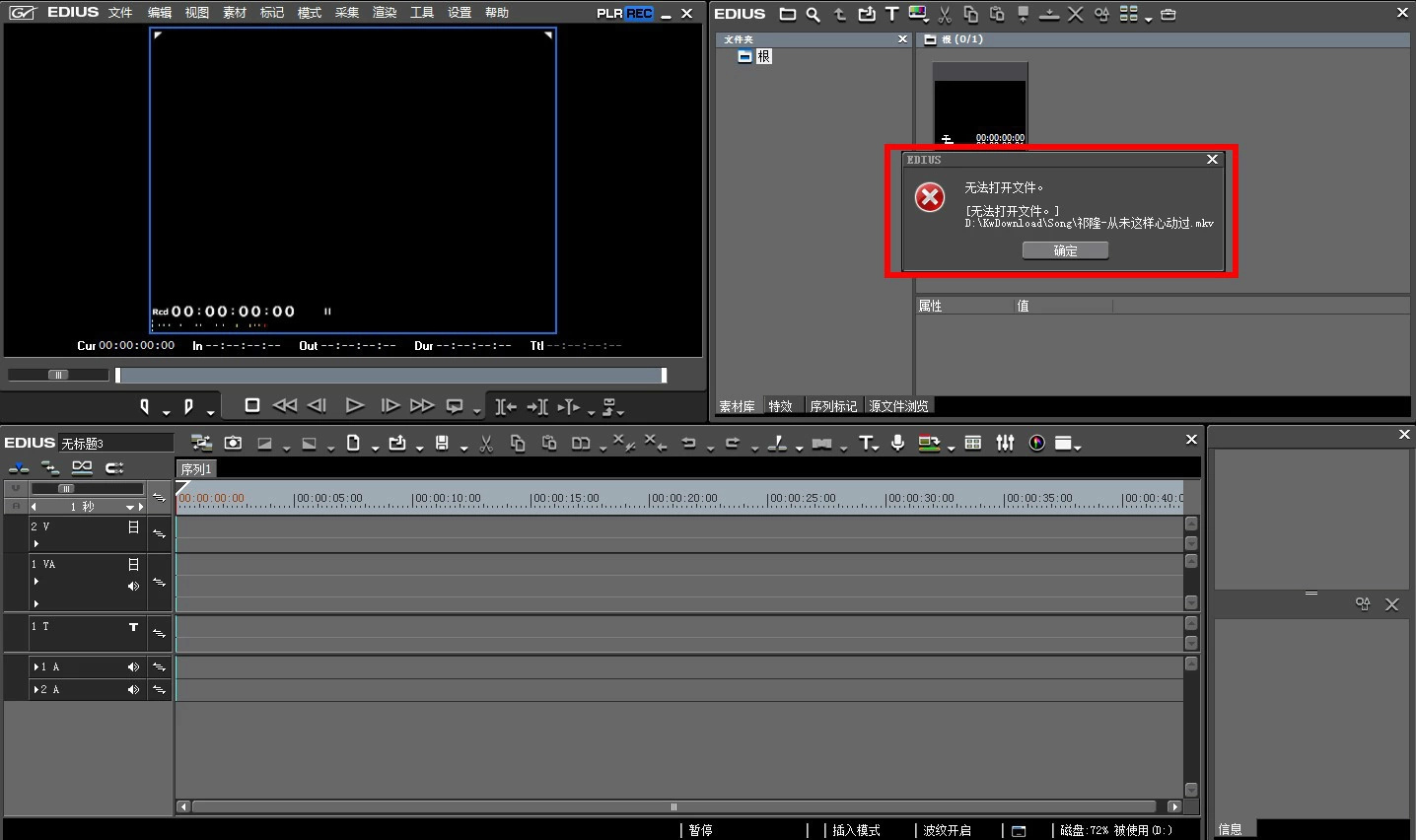The height and width of the screenshot is (840, 1416).
Task: Select the Add Title T icon in bin toolbar
Action: point(891,14)
